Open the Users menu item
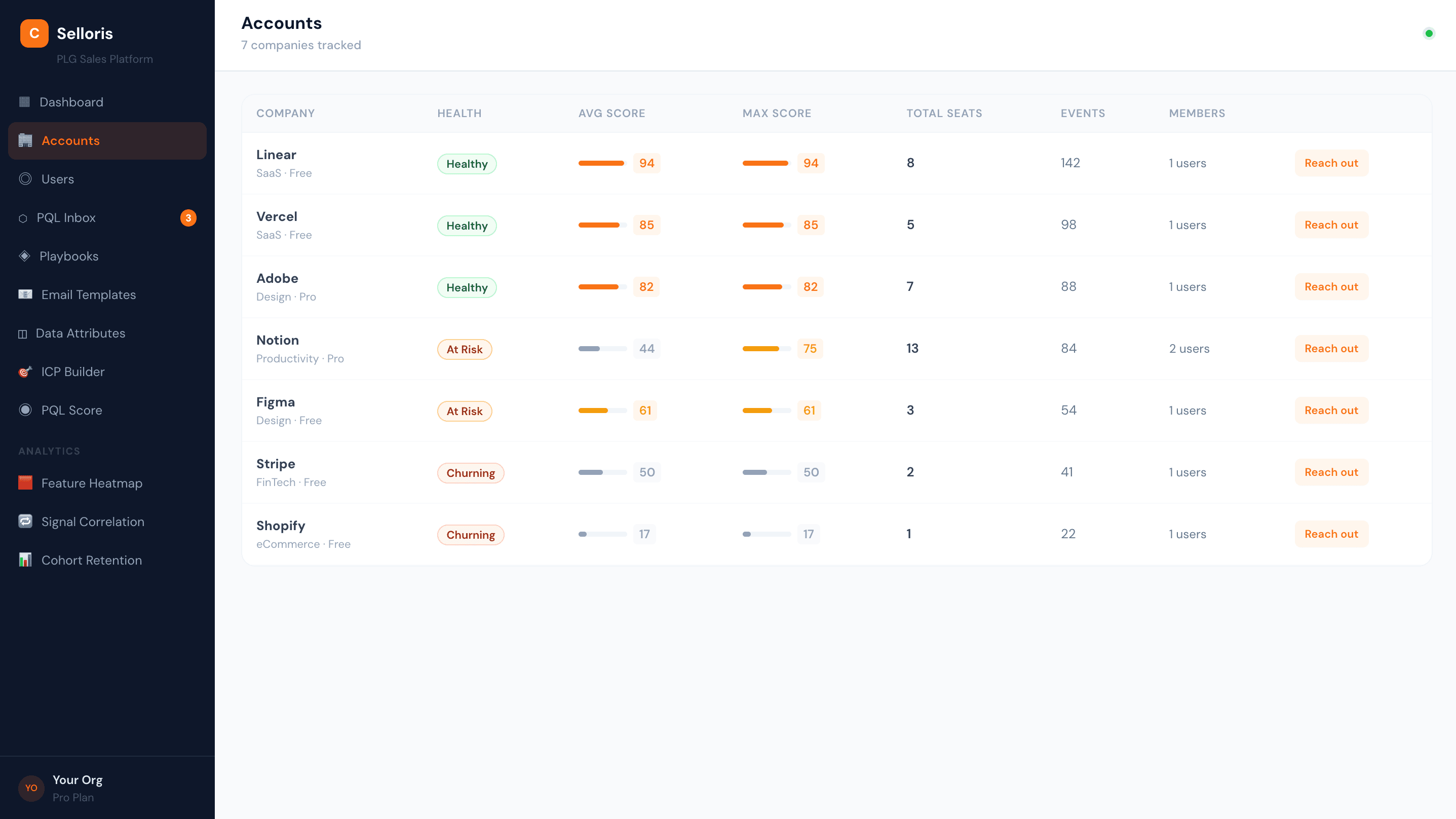 (x=107, y=179)
